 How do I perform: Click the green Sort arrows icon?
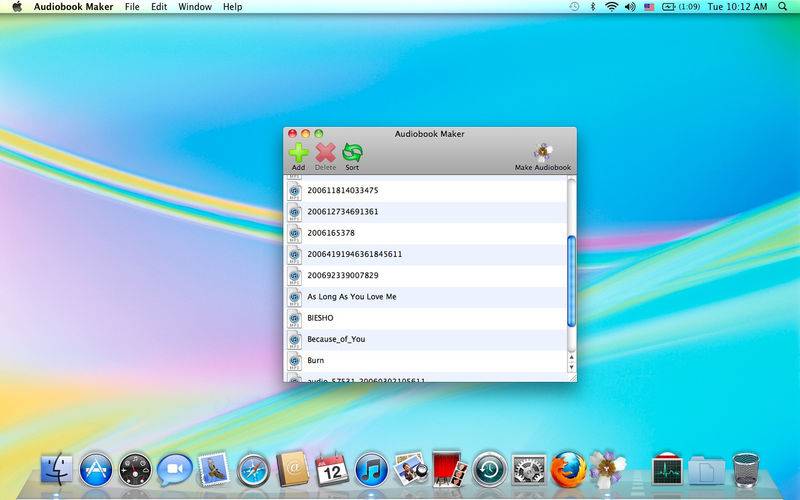[352, 153]
